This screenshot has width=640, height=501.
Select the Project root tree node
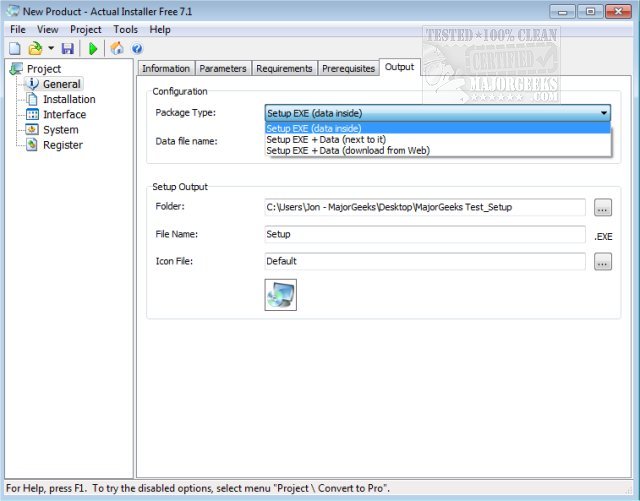(44, 69)
